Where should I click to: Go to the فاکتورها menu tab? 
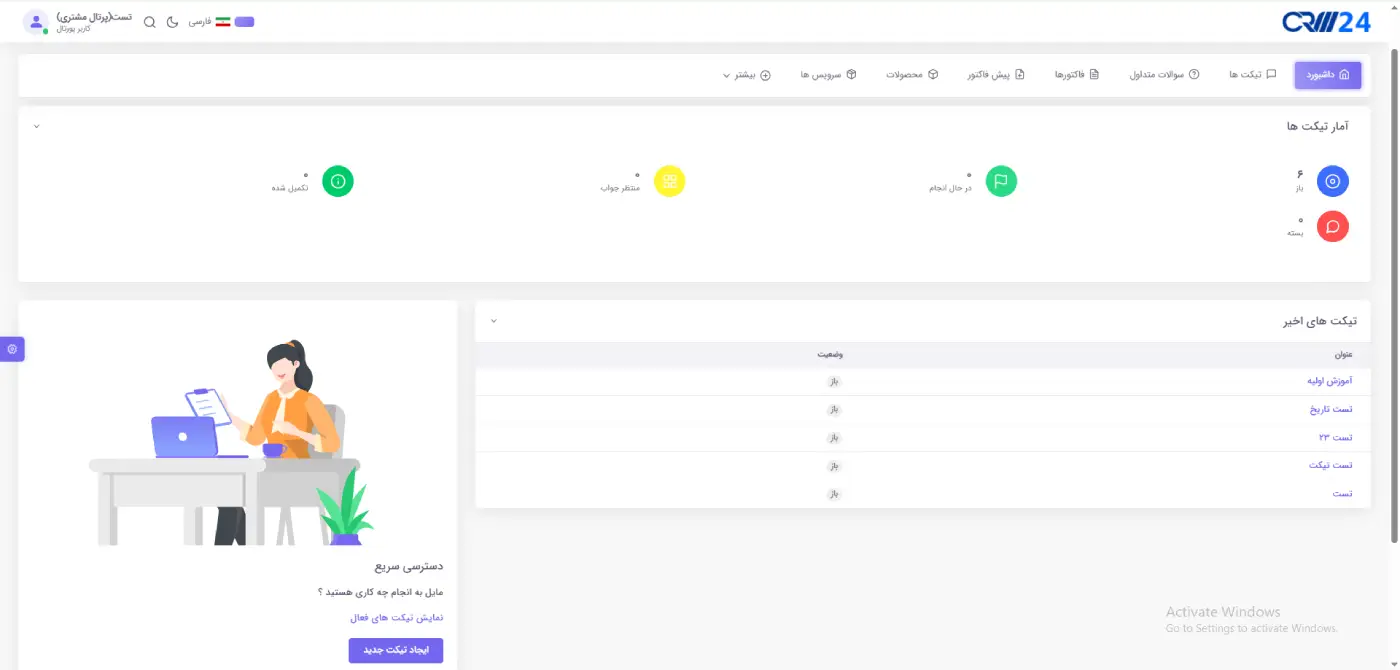pyautogui.click(x=1076, y=75)
